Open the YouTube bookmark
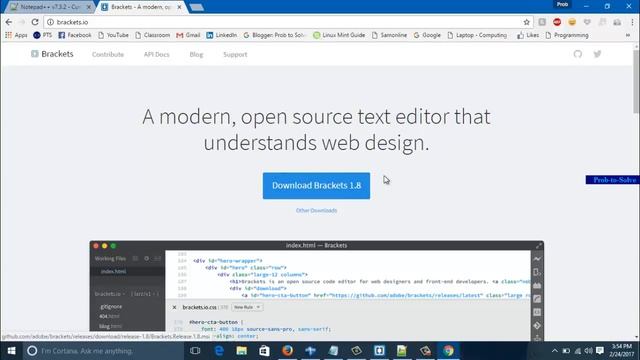 tap(113, 35)
